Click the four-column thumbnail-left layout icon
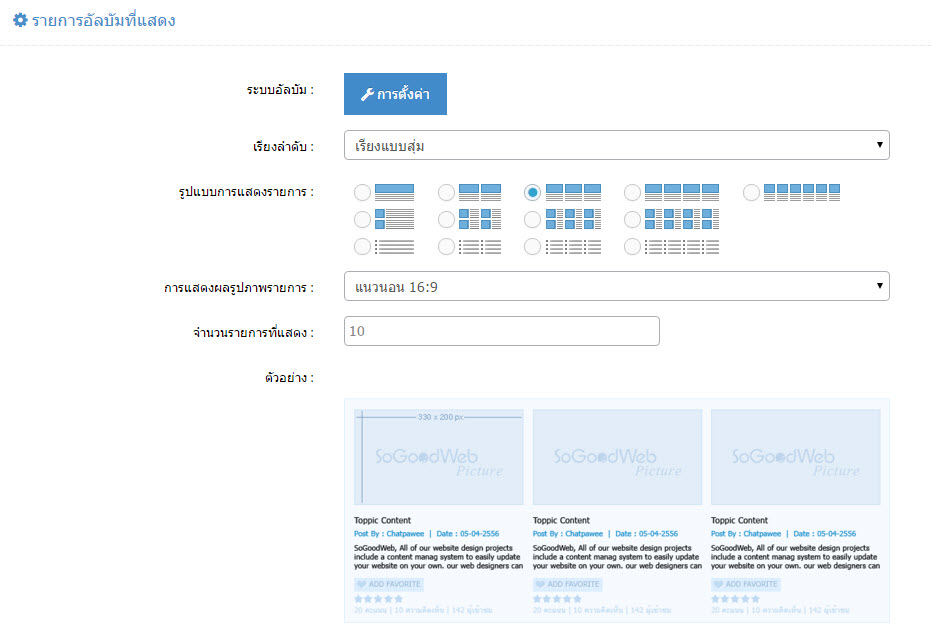 682,219
